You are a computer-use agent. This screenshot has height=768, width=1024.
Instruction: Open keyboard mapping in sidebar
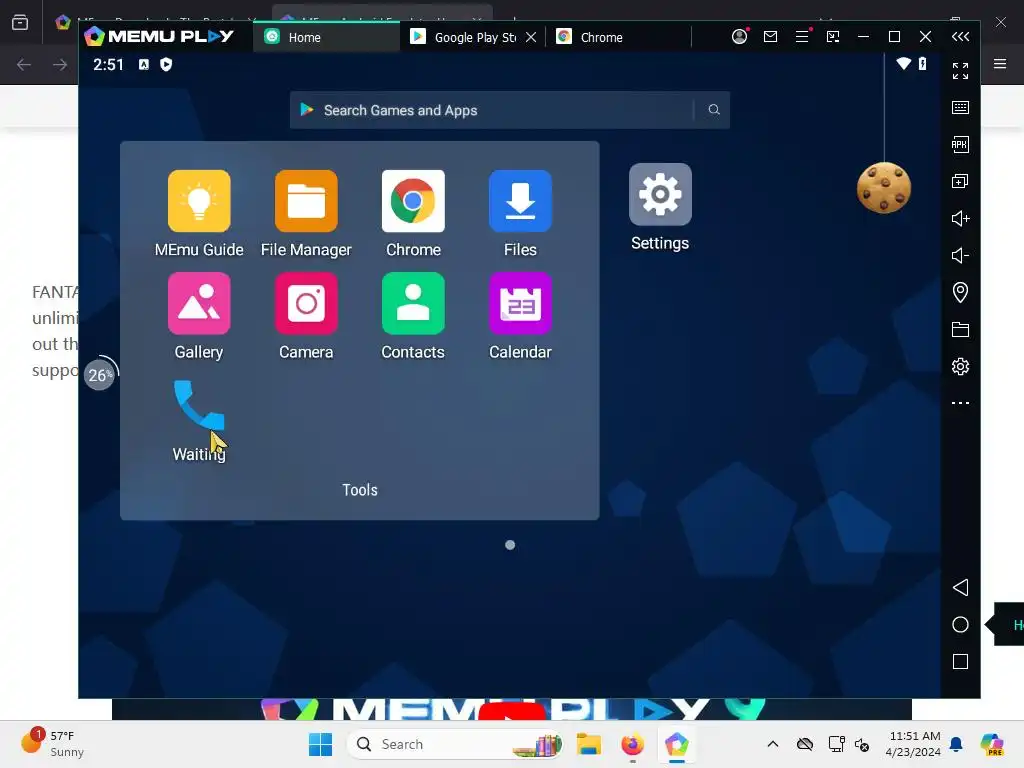point(960,108)
